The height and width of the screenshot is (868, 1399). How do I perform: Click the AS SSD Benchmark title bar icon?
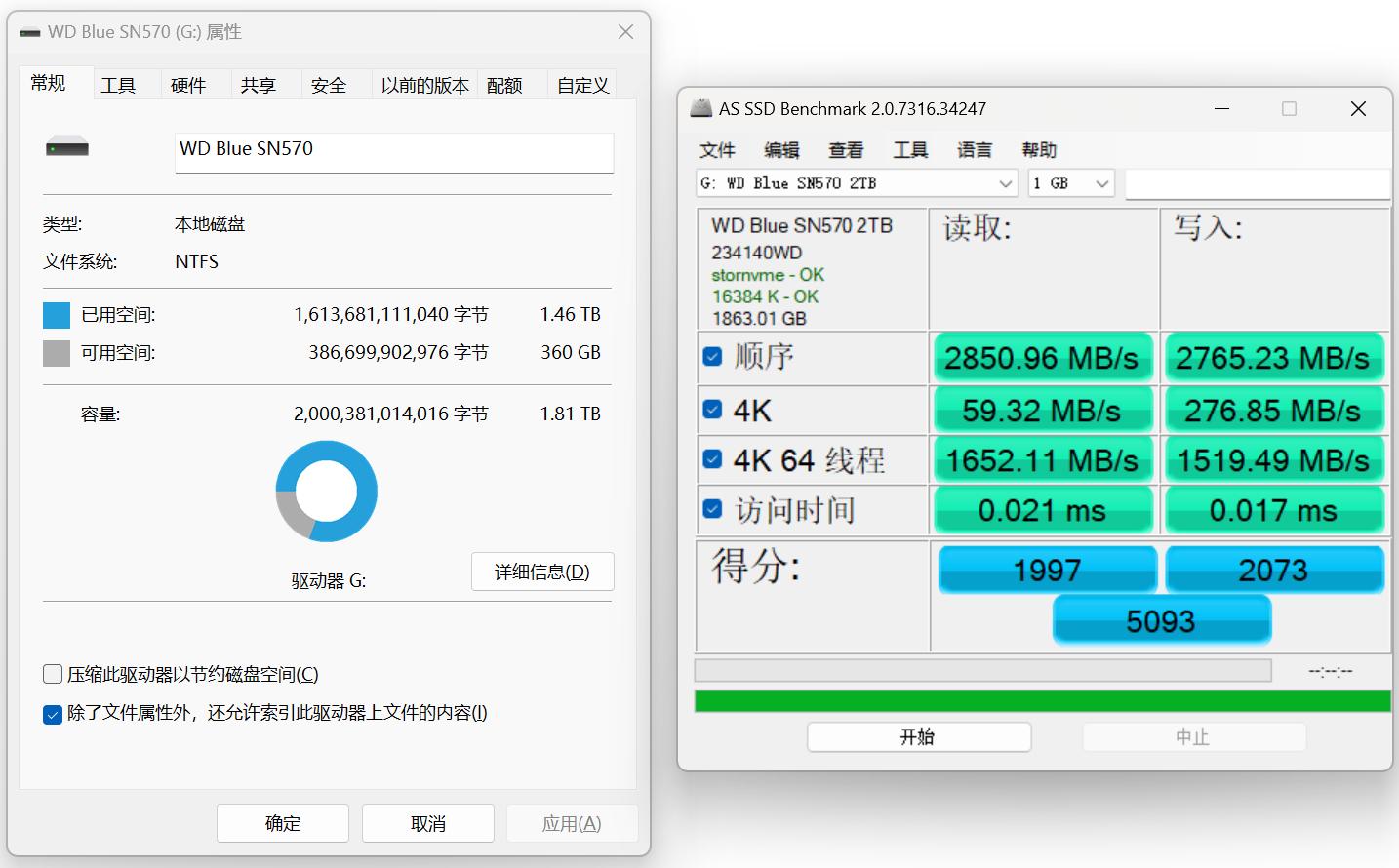701,108
